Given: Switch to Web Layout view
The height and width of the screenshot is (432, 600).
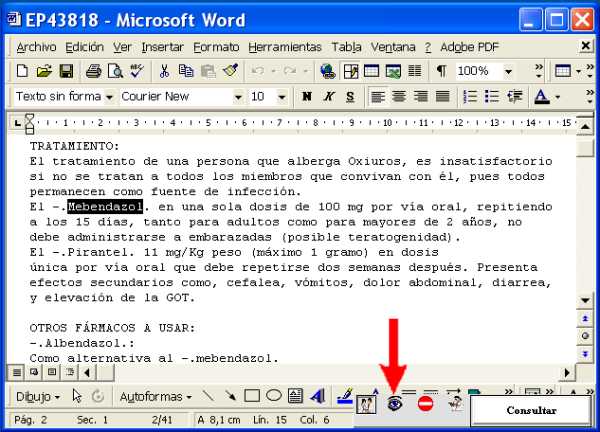Looking at the screenshot, I should 34,372.
